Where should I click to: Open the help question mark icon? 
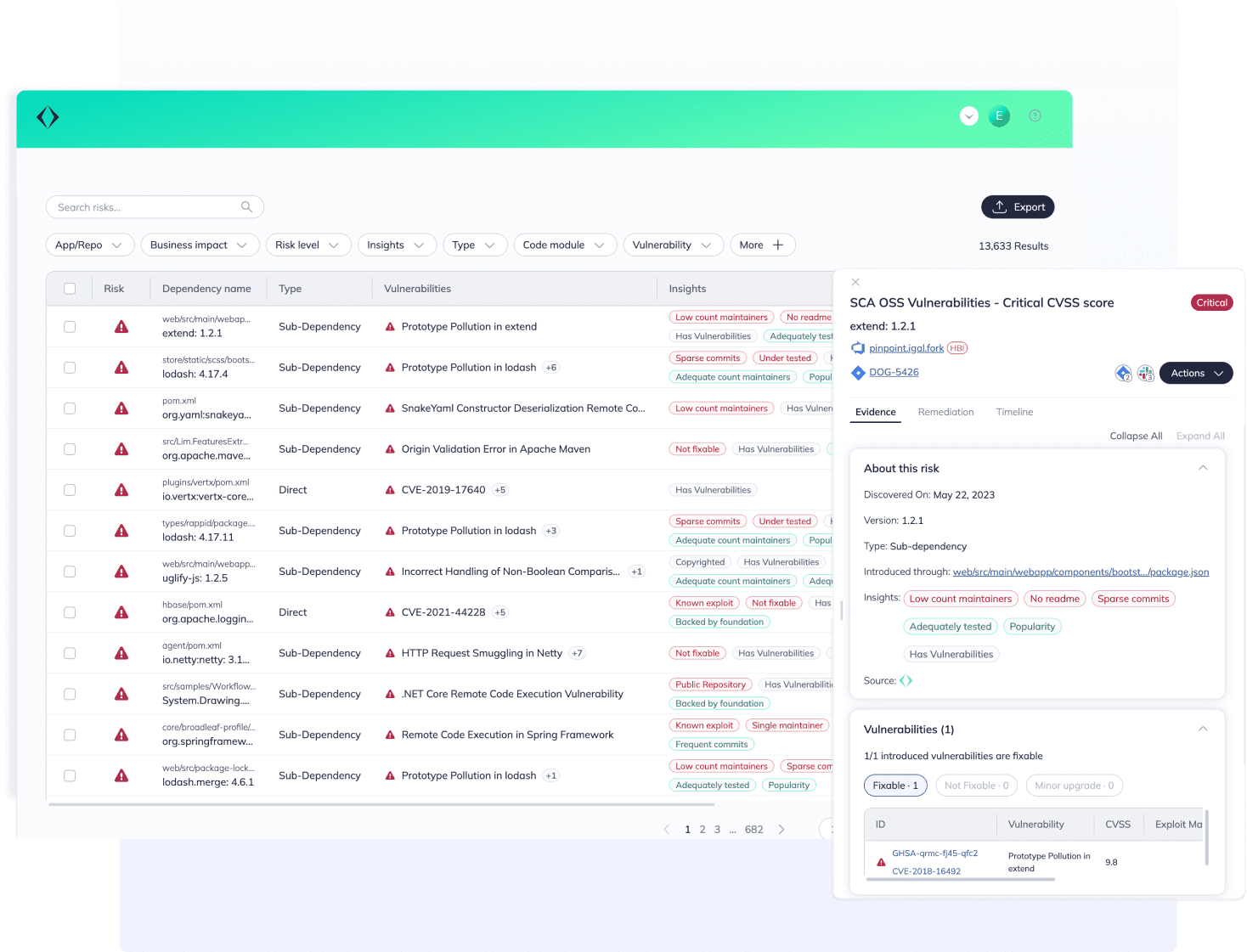point(1035,116)
